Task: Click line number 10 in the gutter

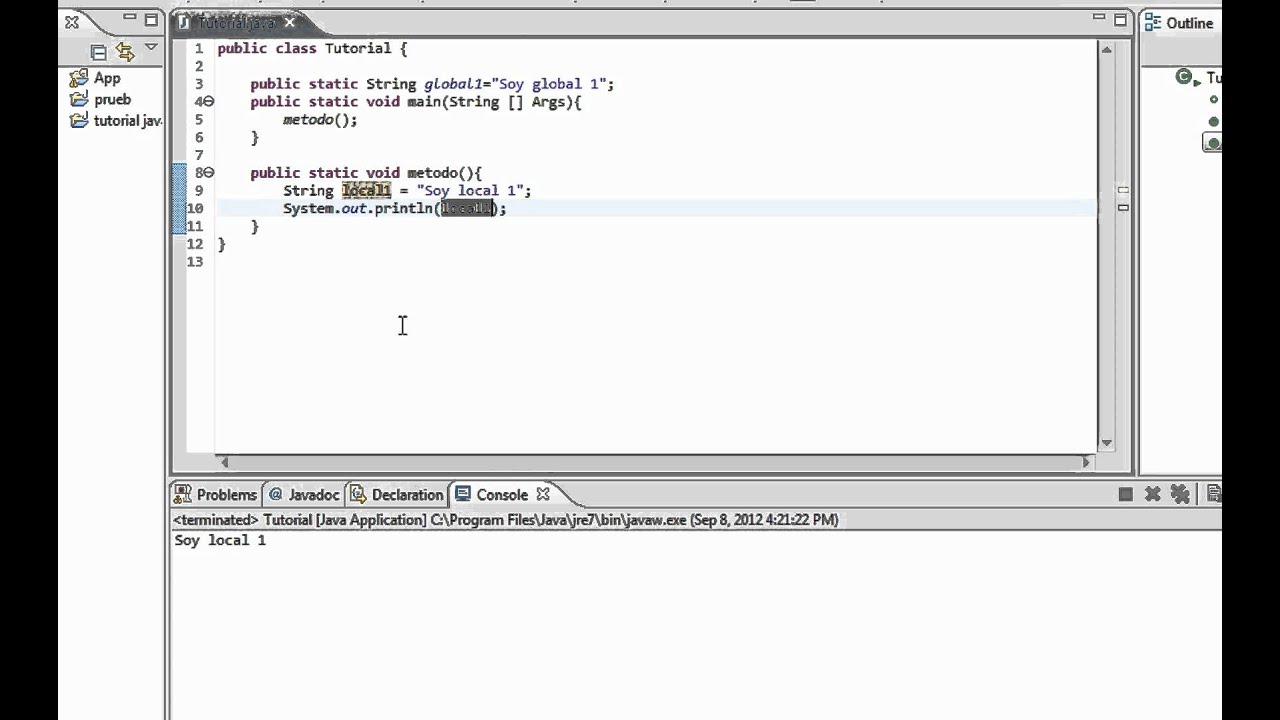Action: [x=195, y=208]
